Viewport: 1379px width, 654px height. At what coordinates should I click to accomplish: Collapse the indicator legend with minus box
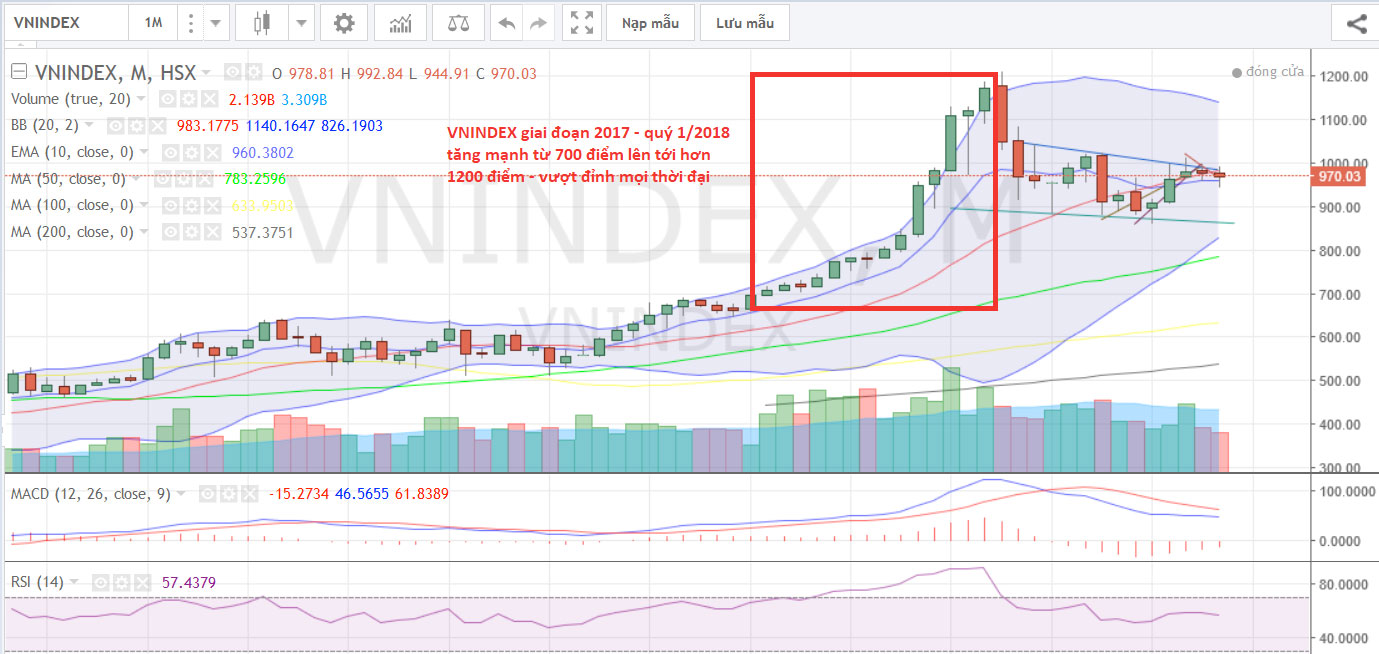pyautogui.click(x=18, y=73)
